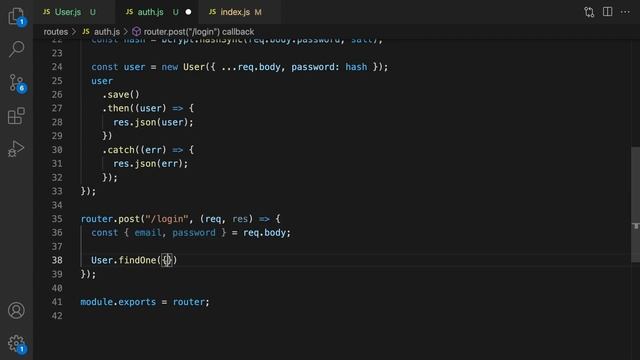Click line number 24 in the gutter
Screen dimensions: 640x360
pyautogui.click(x=57, y=67)
